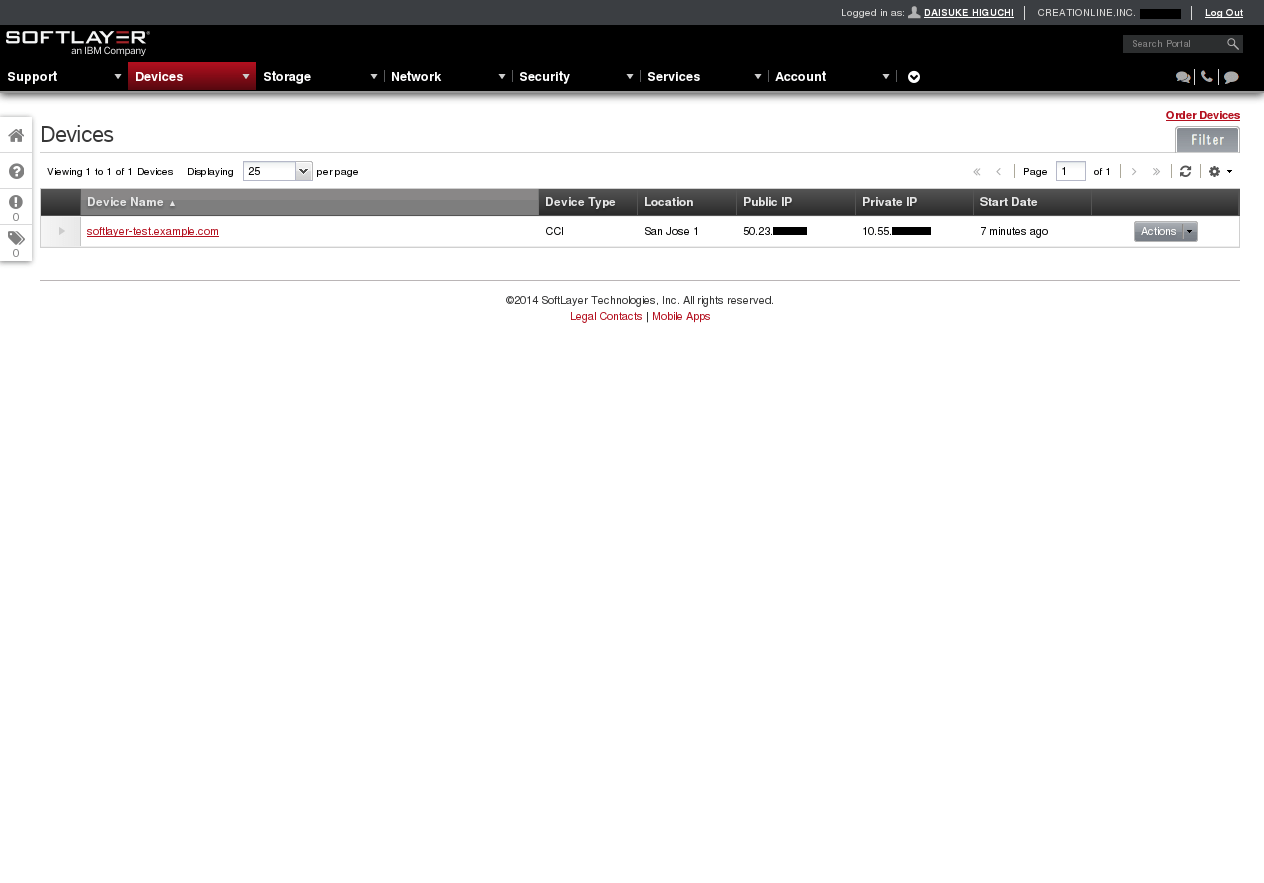Screen dimensions: 1264x883
Task: Sort by the Private IP column
Action: [x=914, y=202]
